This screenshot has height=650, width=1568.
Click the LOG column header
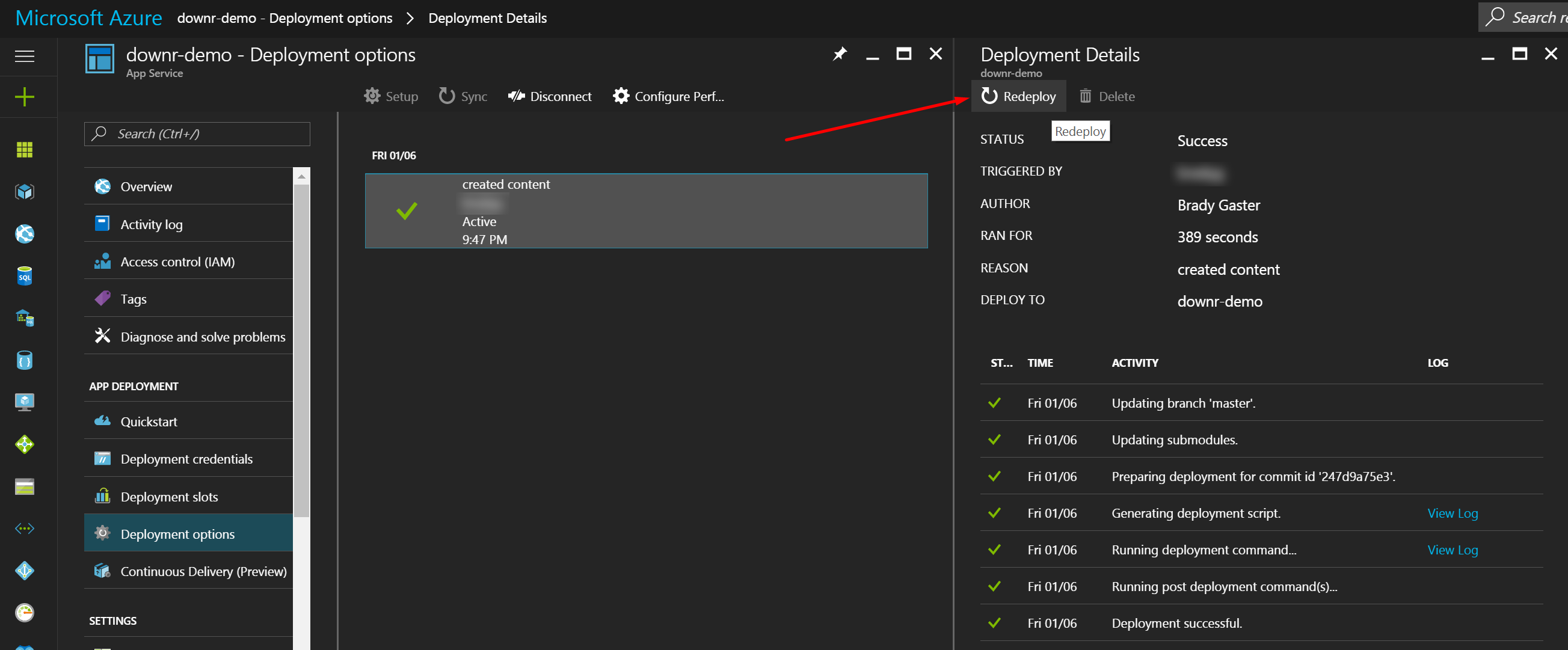pos(1437,363)
